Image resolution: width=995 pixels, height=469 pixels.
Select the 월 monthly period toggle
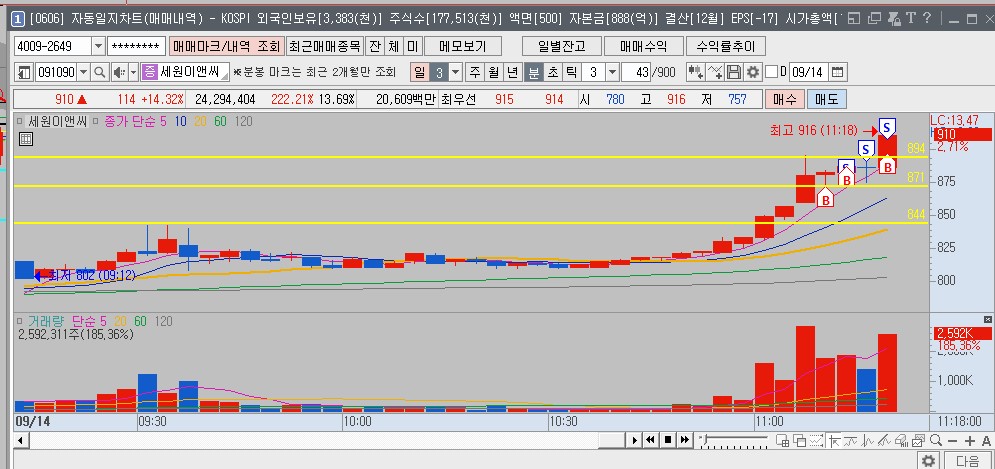coord(493,72)
